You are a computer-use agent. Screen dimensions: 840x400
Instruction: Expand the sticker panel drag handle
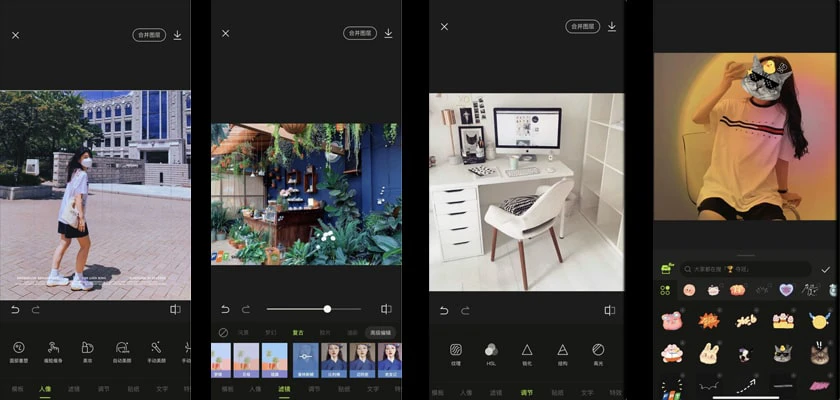pos(746,255)
